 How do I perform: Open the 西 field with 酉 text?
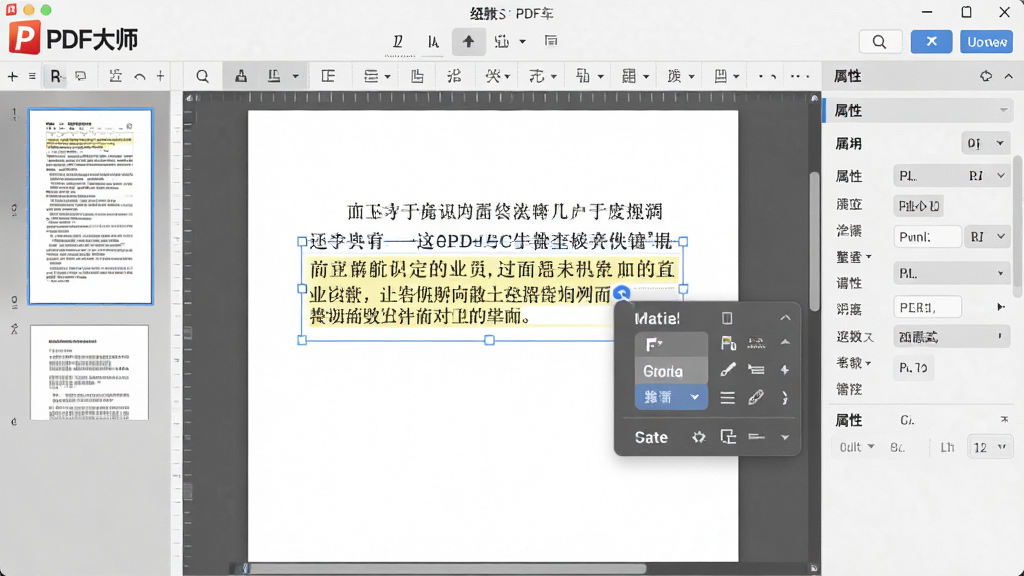click(x=951, y=337)
